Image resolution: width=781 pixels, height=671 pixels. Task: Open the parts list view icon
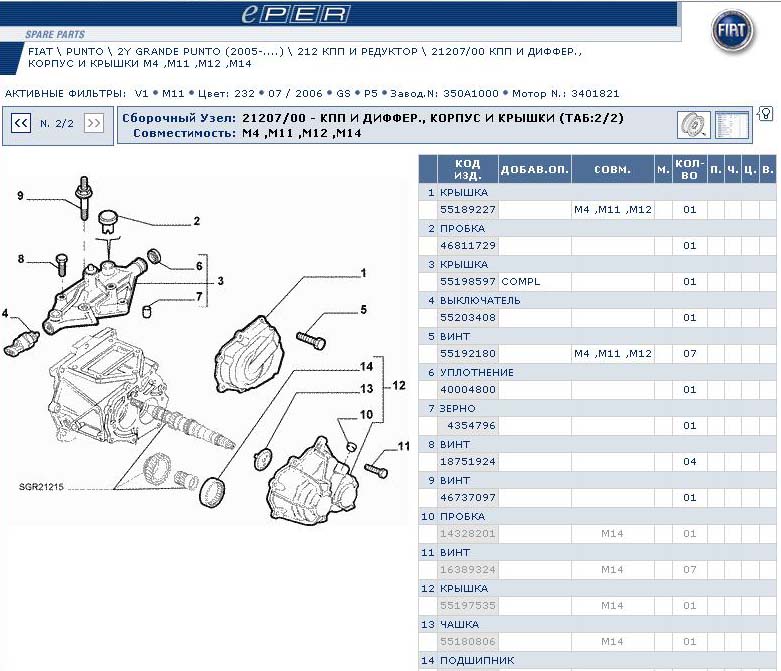click(x=732, y=124)
